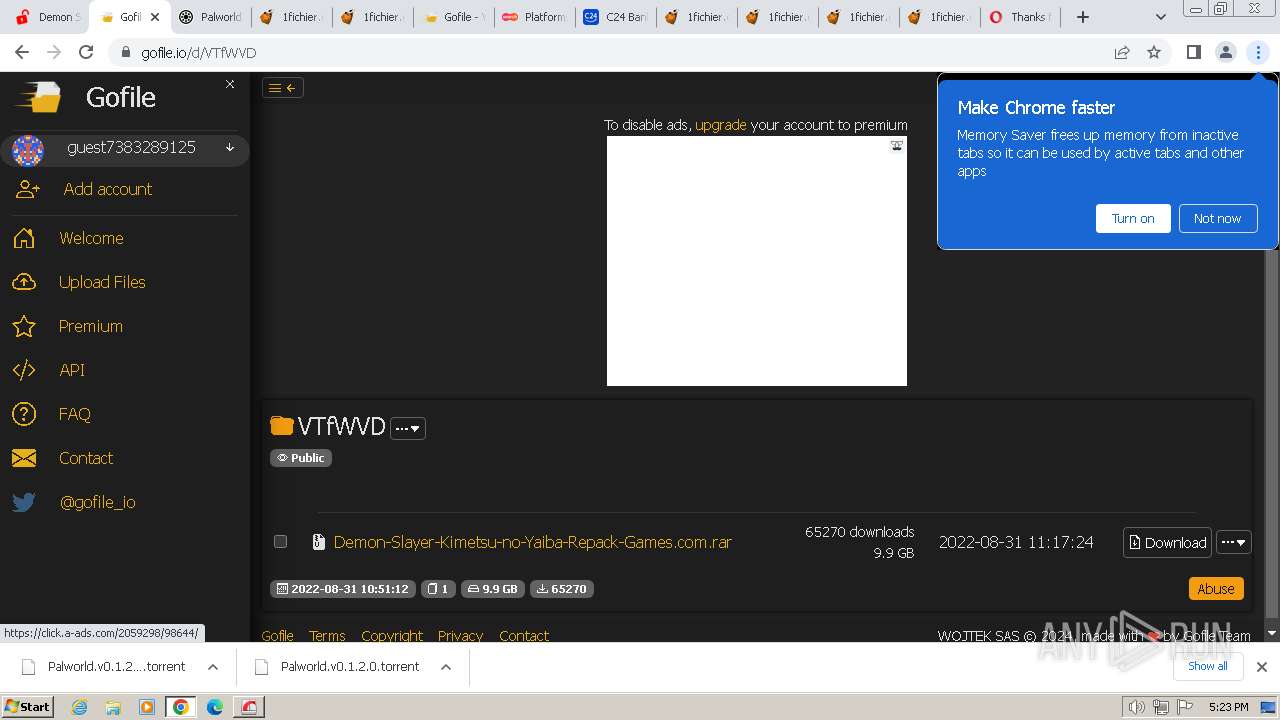Open the Welcome home icon
The height and width of the screenshot is (720, 1280).
pos(24,238)
